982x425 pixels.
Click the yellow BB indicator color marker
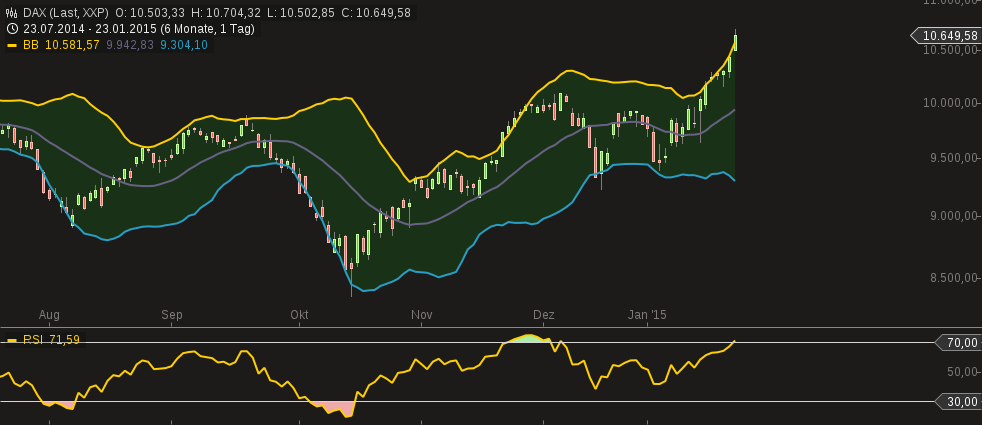click(11, 45)
